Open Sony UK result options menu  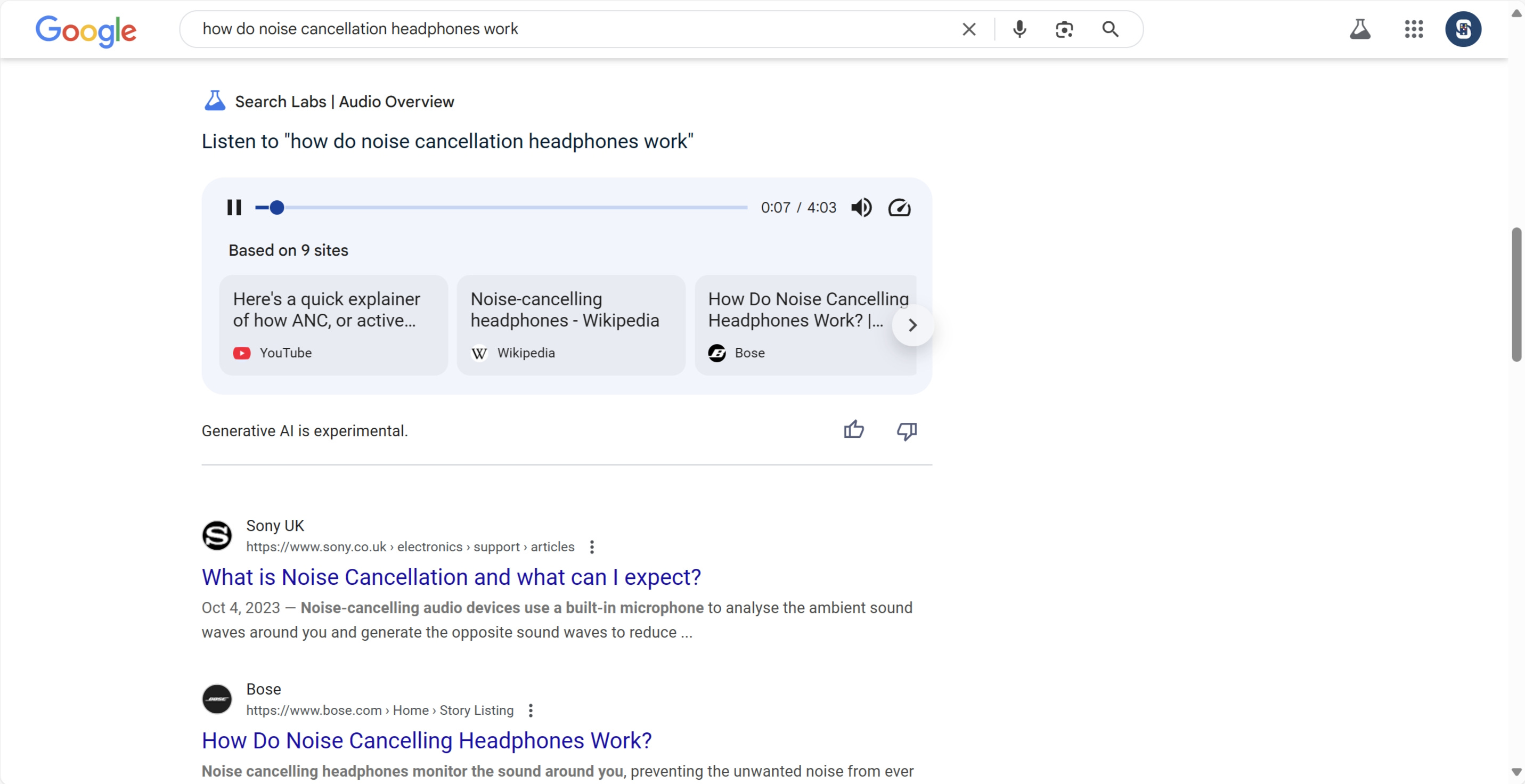pyautogui.click(x=591, y=547)
